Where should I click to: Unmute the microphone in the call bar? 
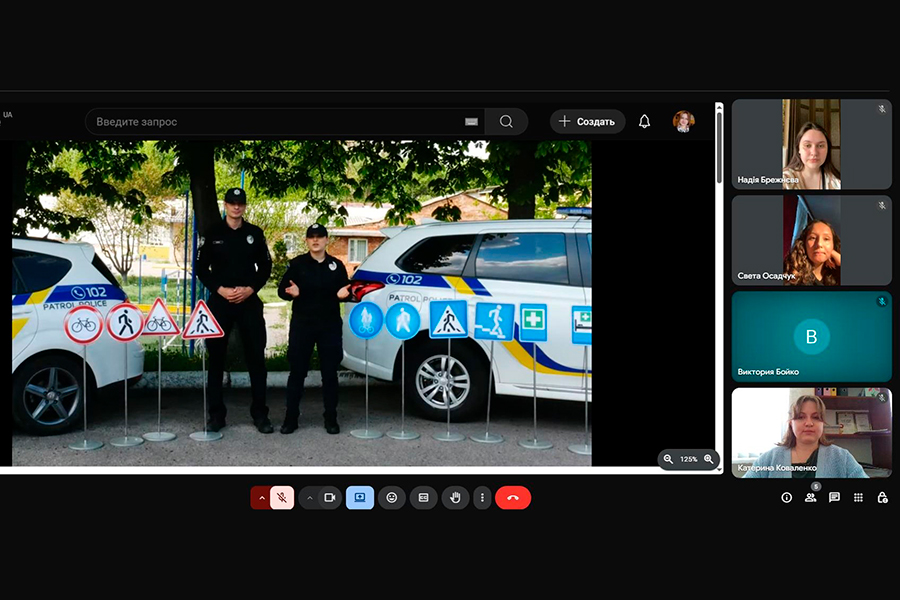click(x=282, y=498)
